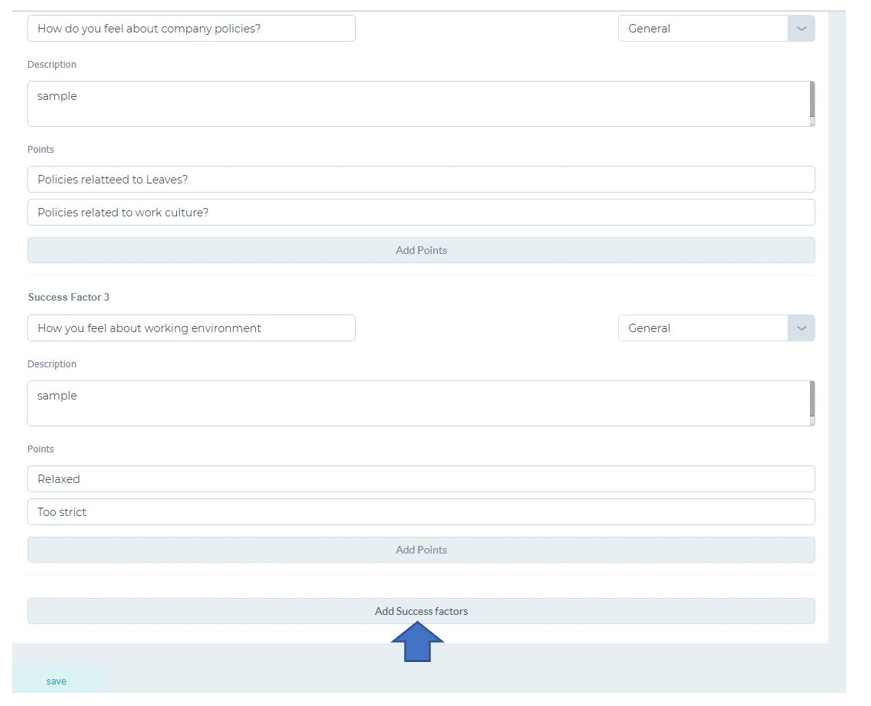Expand the General dropdown for Success Factor 3

point(716,328)
